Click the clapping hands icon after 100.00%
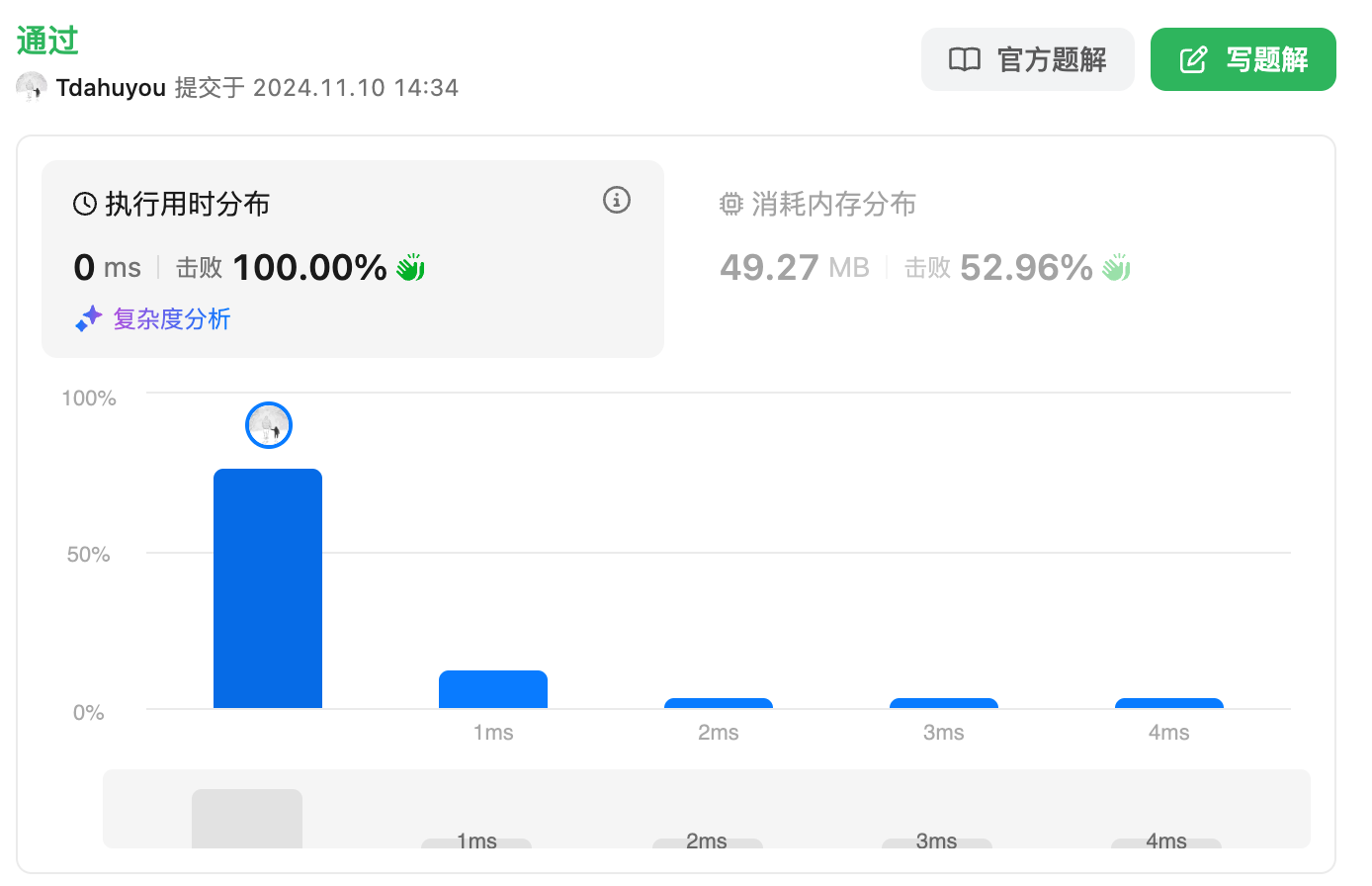Image resolution: width=1372 pixels, height=886 pixels. click(x=410, y=268)
